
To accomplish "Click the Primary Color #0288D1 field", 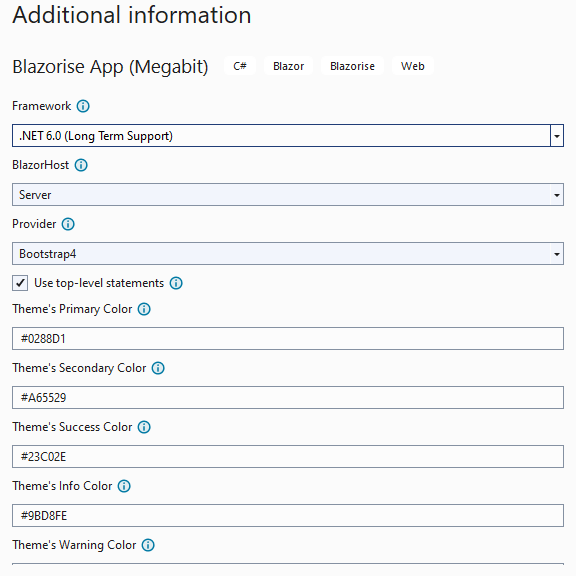I will click(x=288, y=339).
